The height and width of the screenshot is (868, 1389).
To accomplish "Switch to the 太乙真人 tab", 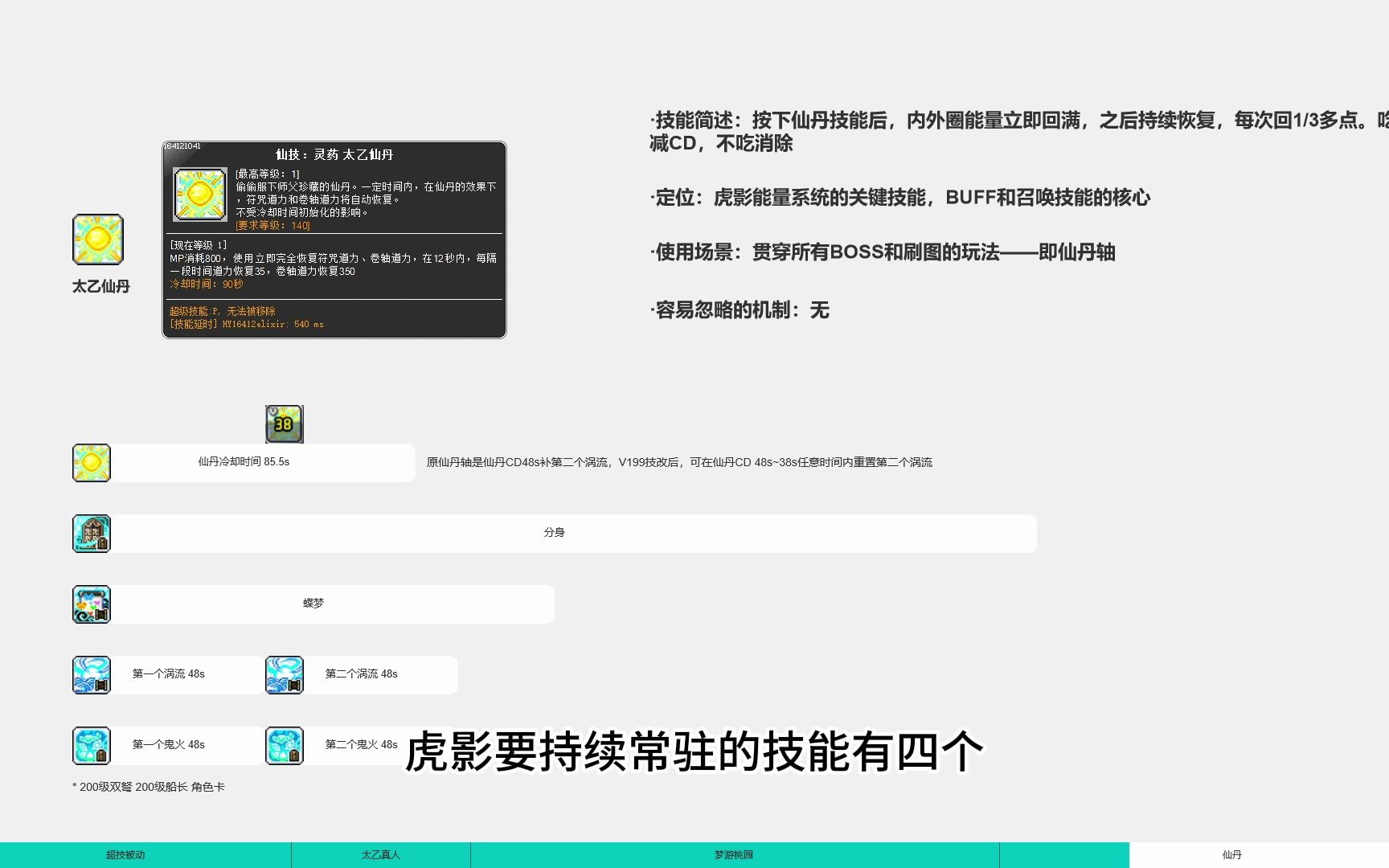I will point(381,855).
